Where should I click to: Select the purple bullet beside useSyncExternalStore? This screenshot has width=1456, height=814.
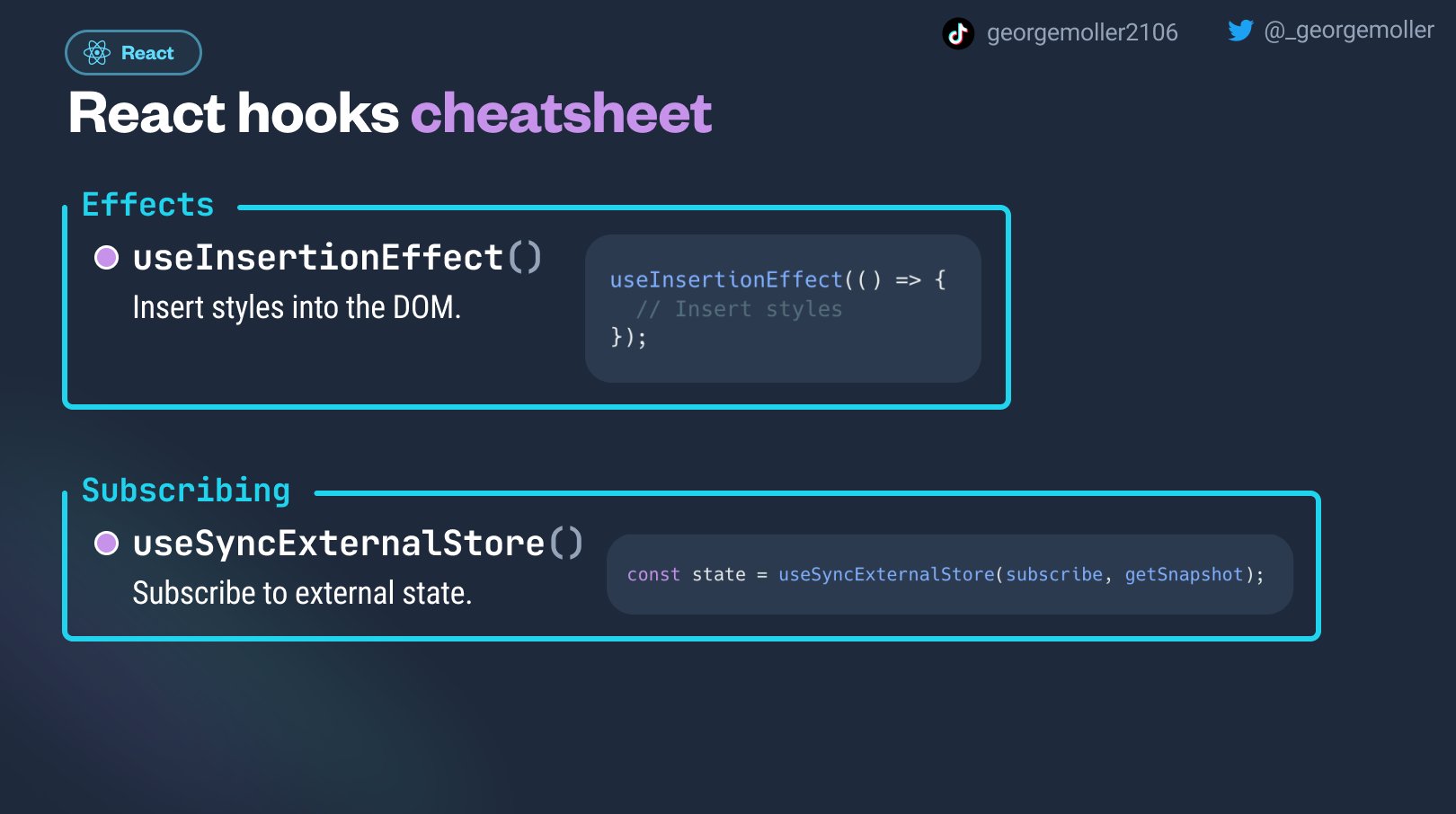(106, 543)
